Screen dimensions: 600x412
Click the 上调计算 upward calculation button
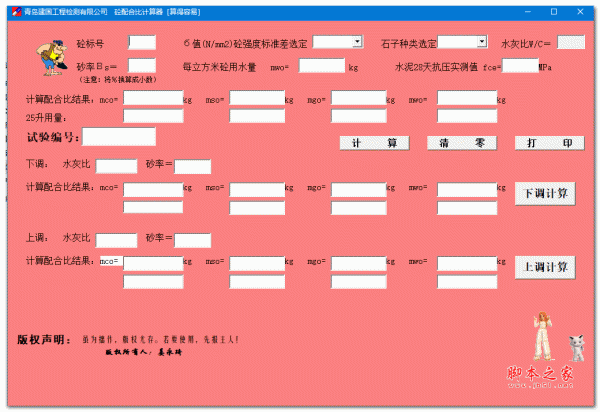point(545,267)
